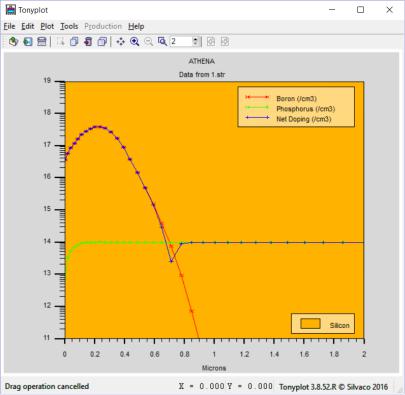Click the duplicate plot toolbar icon
The height and width of the screenshot is (395, 405).
pyautogui.click(x=74, y=42)
